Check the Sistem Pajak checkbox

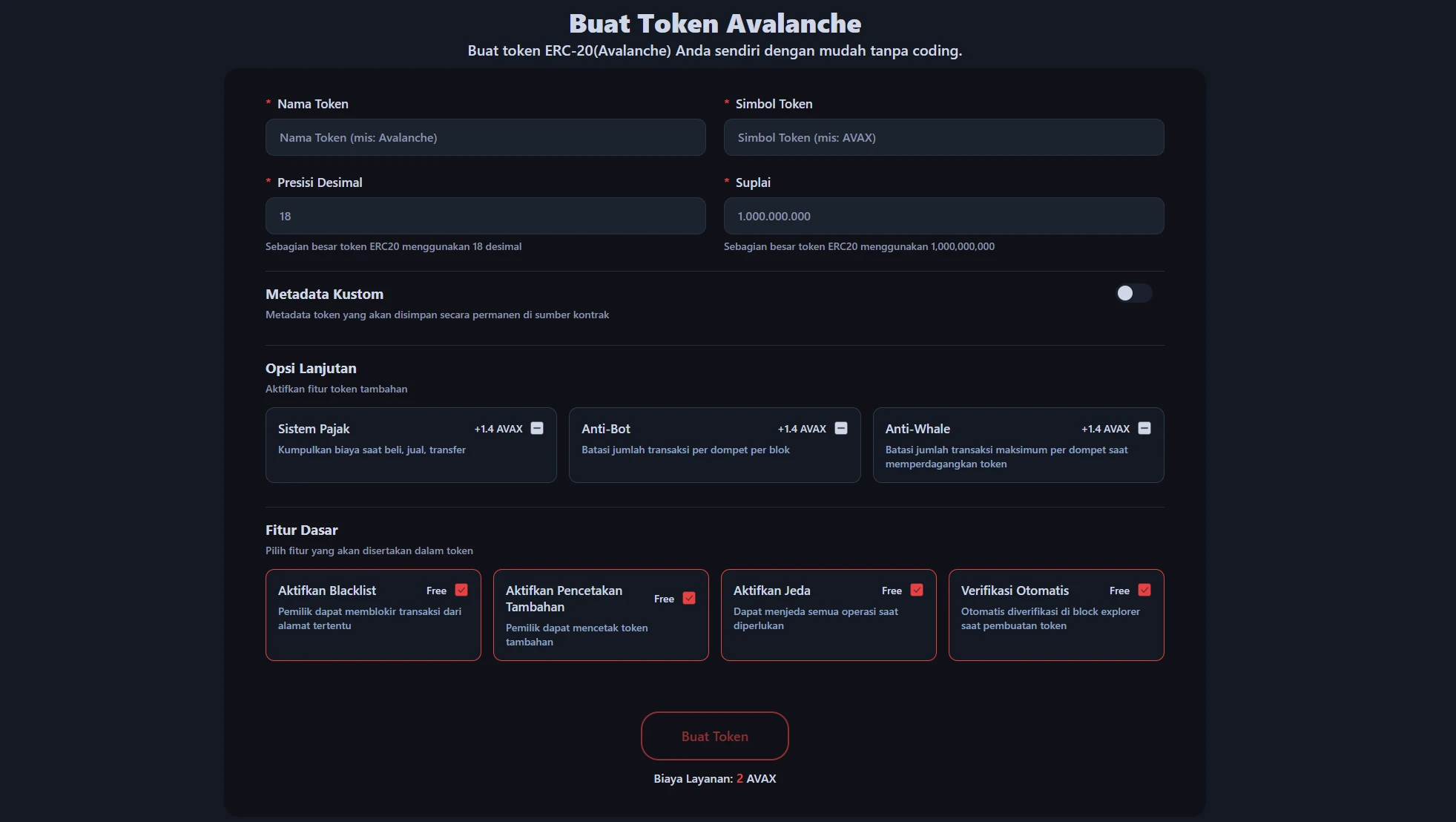click(537, 428)
